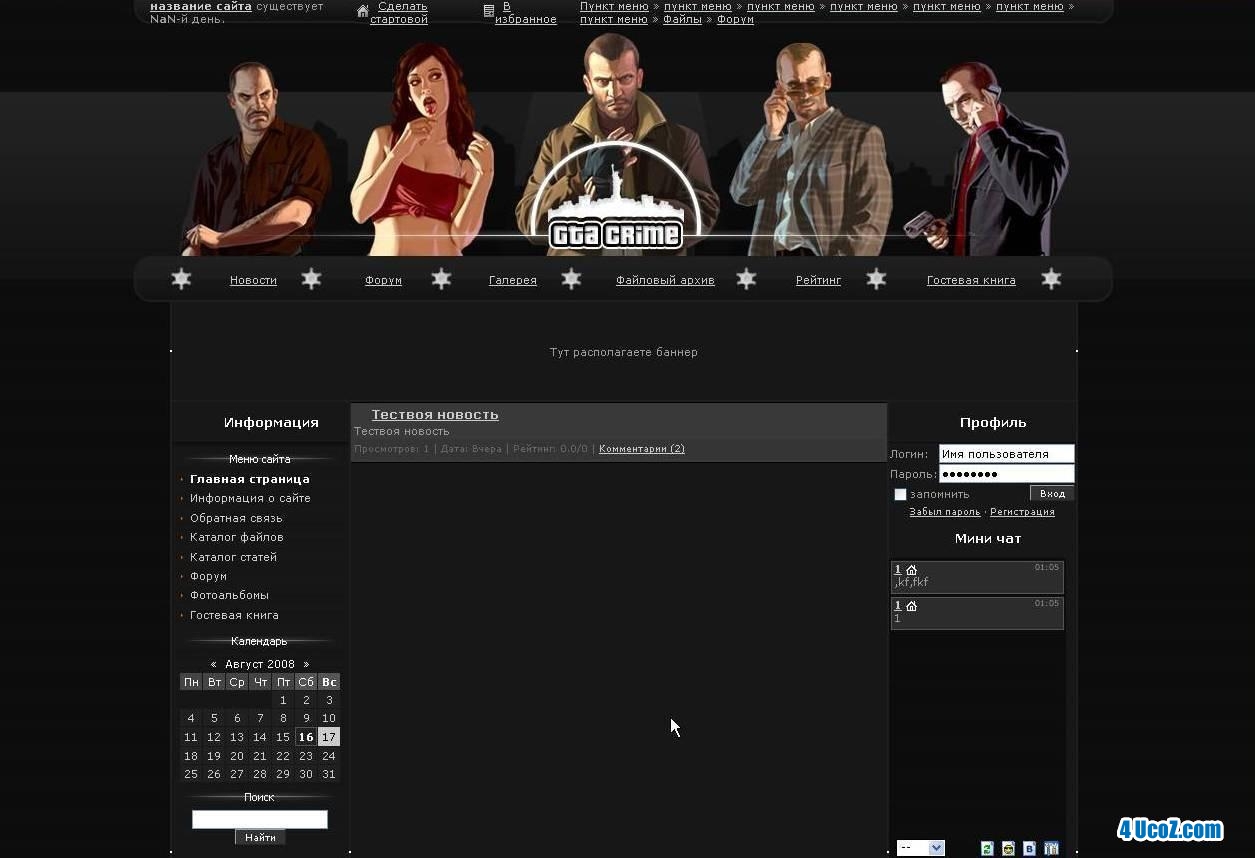Open Форум in the Меню сайта sidebar
1255x858 pixels.
[x=208, y=576]
